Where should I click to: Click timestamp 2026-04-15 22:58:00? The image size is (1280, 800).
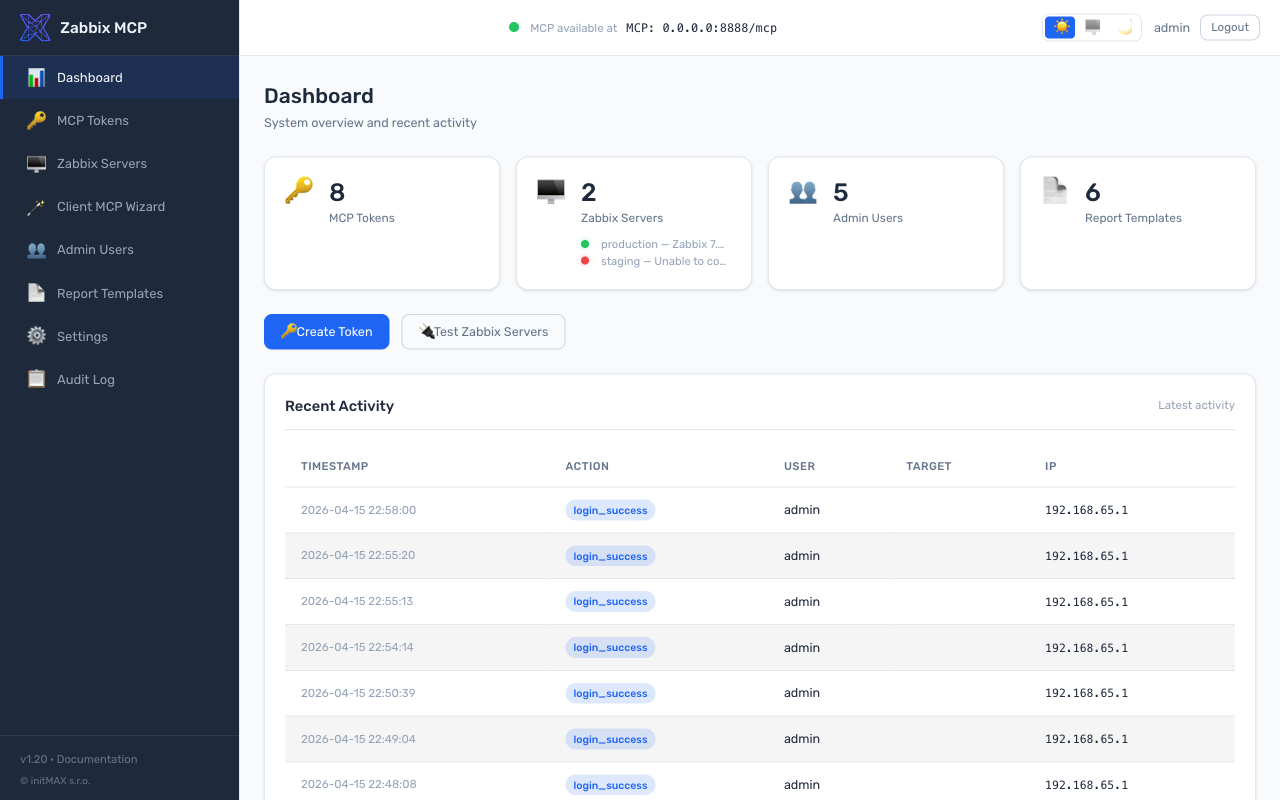click(358, 510)
